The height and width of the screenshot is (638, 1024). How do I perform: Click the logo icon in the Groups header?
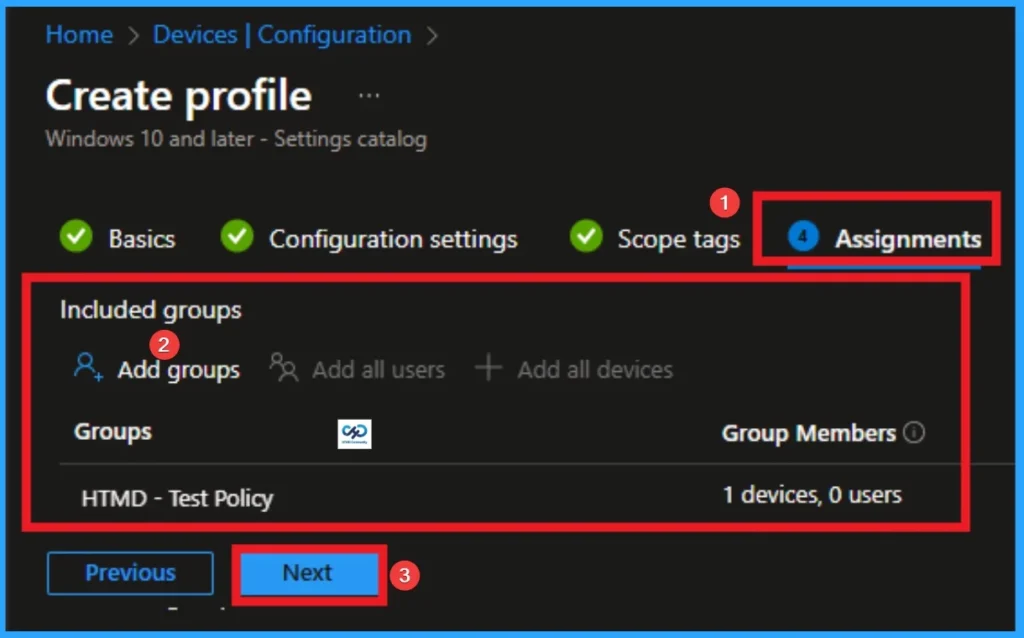click(353, 432)
